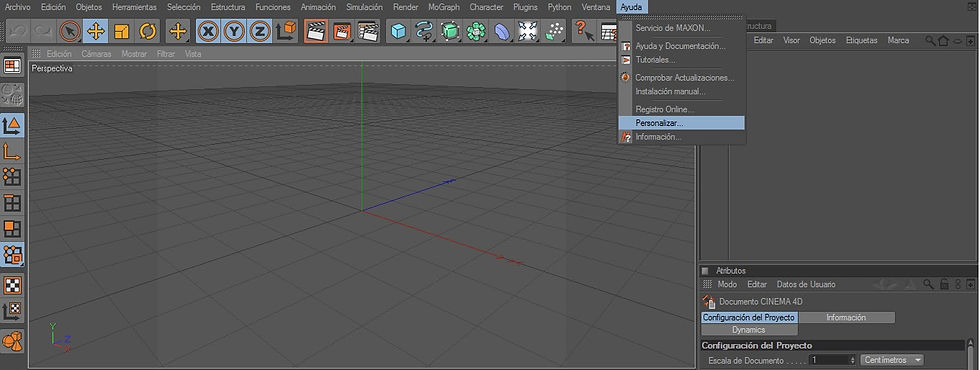Activate the Scale tool
Viewport: 980px width, 370px height.
[x=121, y=31]
